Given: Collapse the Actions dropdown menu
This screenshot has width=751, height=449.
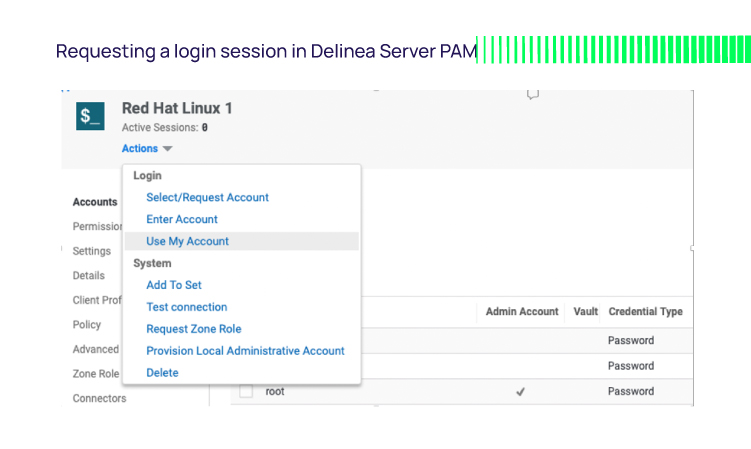Looking at the screenshot, I should tap(147, 149).
